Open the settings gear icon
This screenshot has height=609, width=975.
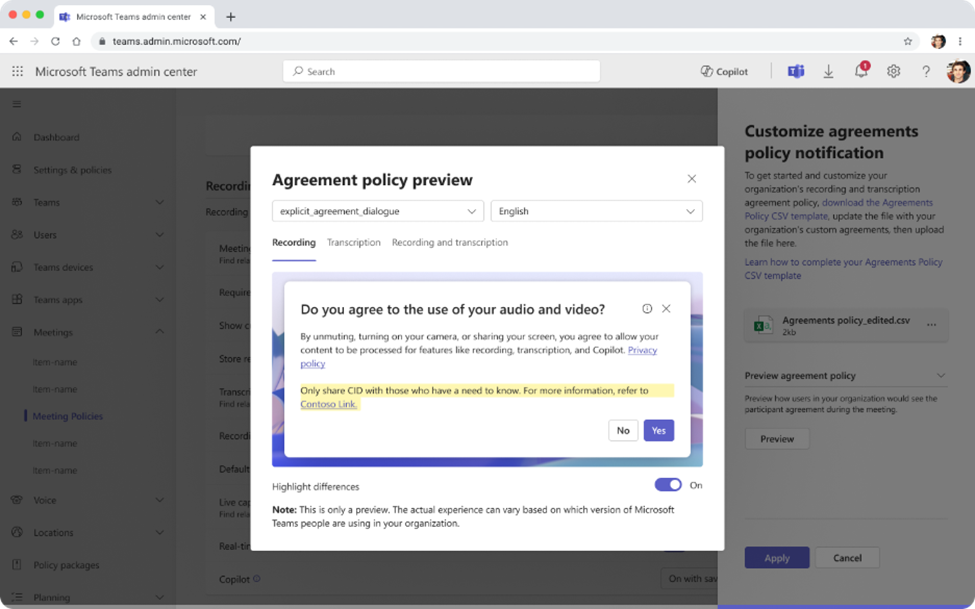(x=893, y=71)
